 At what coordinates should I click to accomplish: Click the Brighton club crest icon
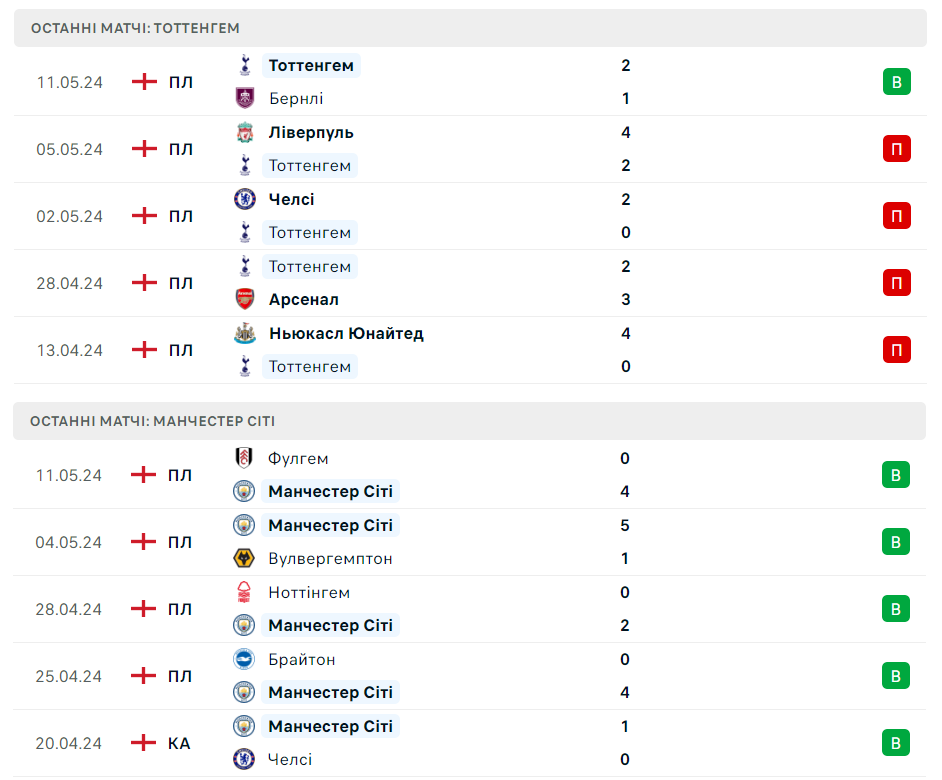pos(243,659)
